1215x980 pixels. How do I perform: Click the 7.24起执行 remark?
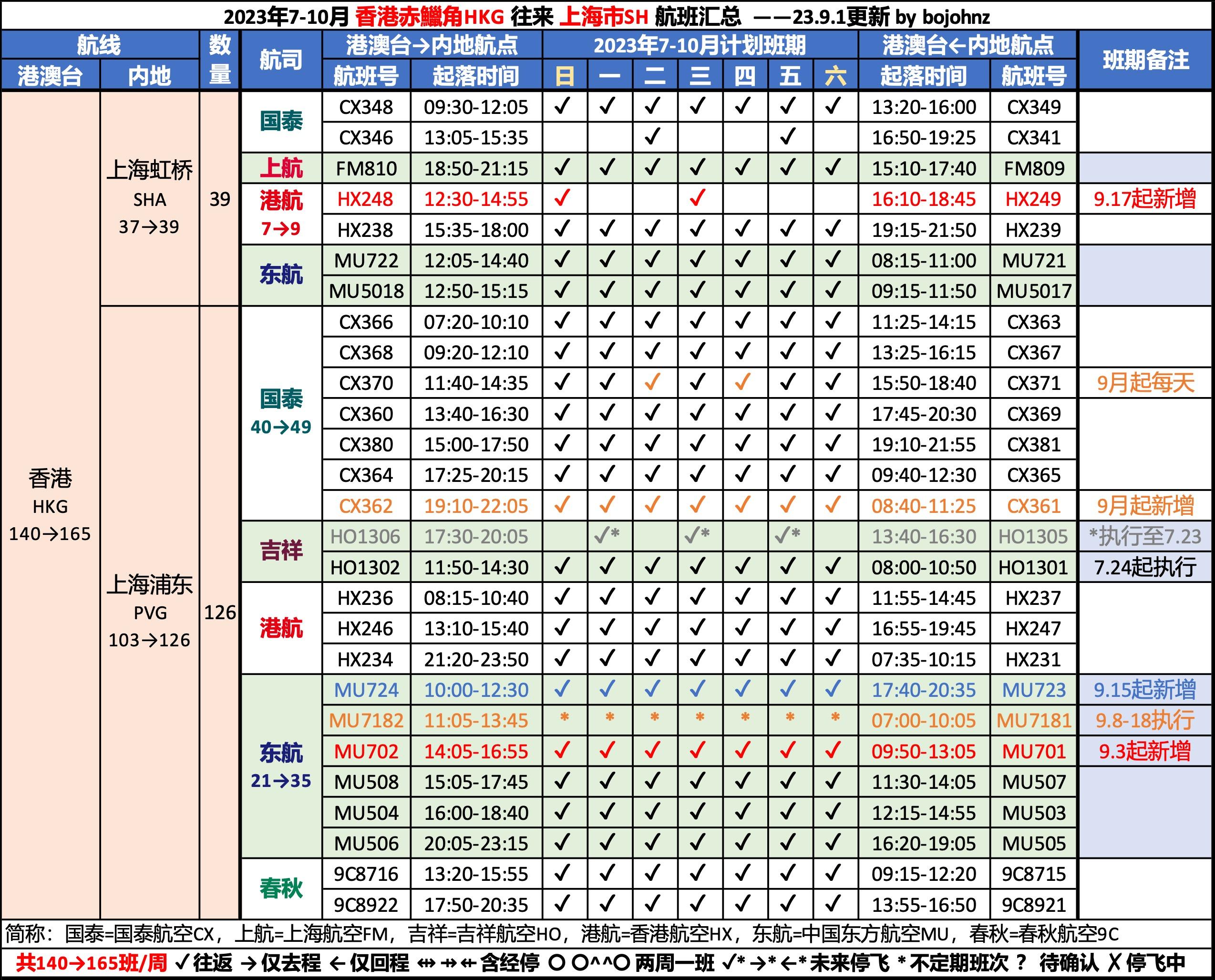1145,567
